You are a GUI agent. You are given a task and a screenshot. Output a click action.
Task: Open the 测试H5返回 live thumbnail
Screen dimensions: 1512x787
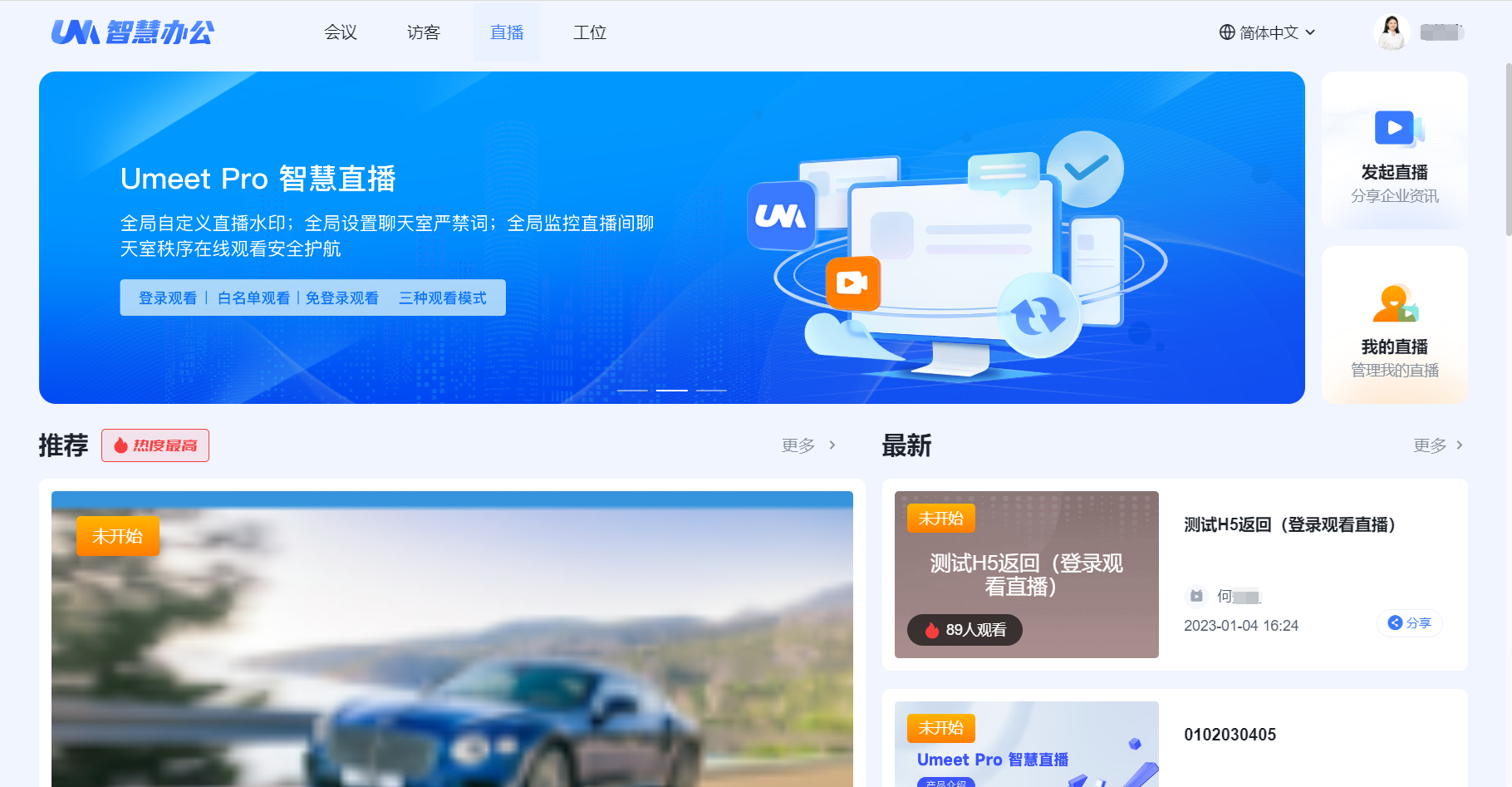pyautogui.click(x=1027, y=574)
